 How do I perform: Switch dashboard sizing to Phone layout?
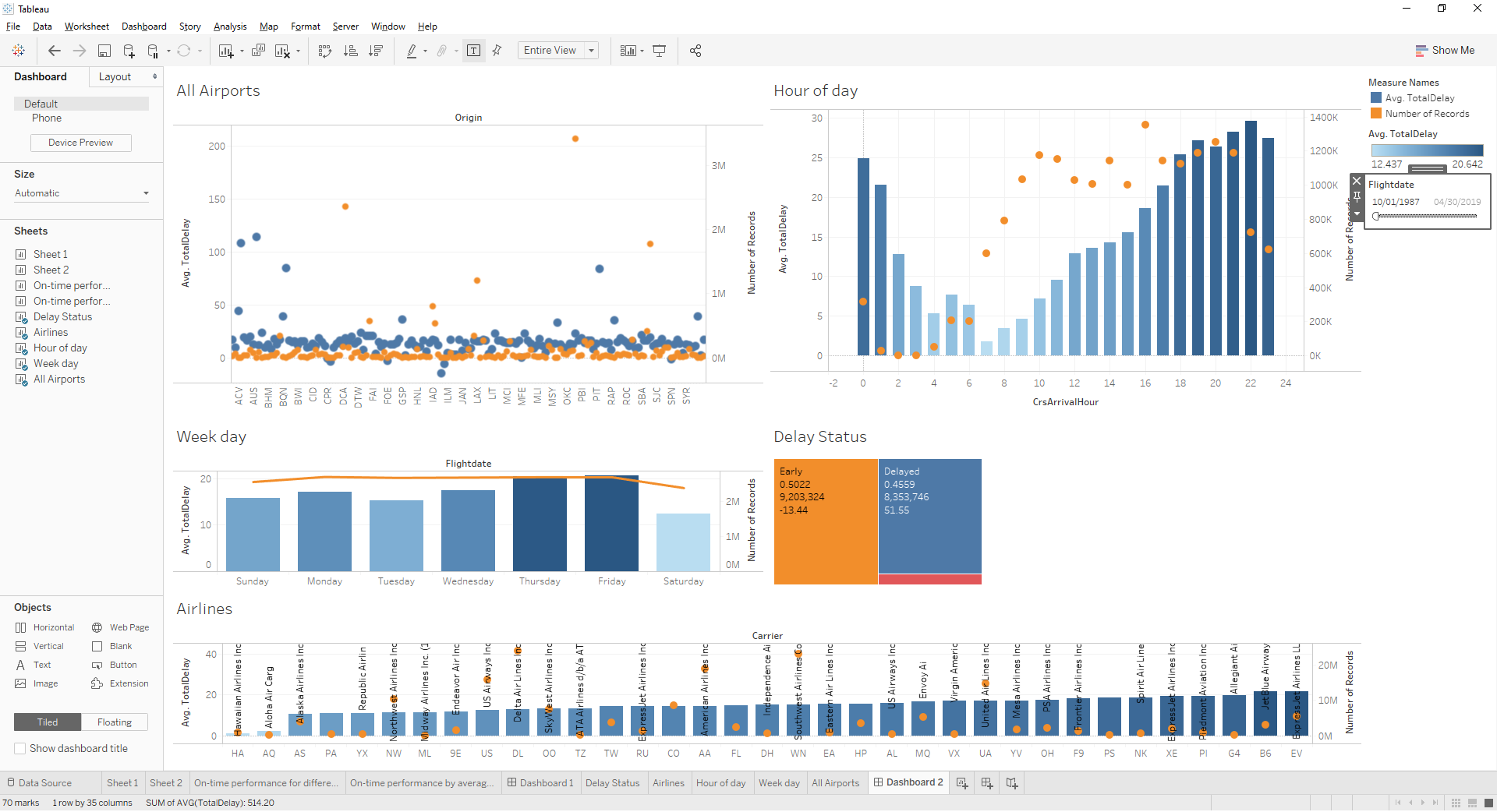[x=47, y=118]
